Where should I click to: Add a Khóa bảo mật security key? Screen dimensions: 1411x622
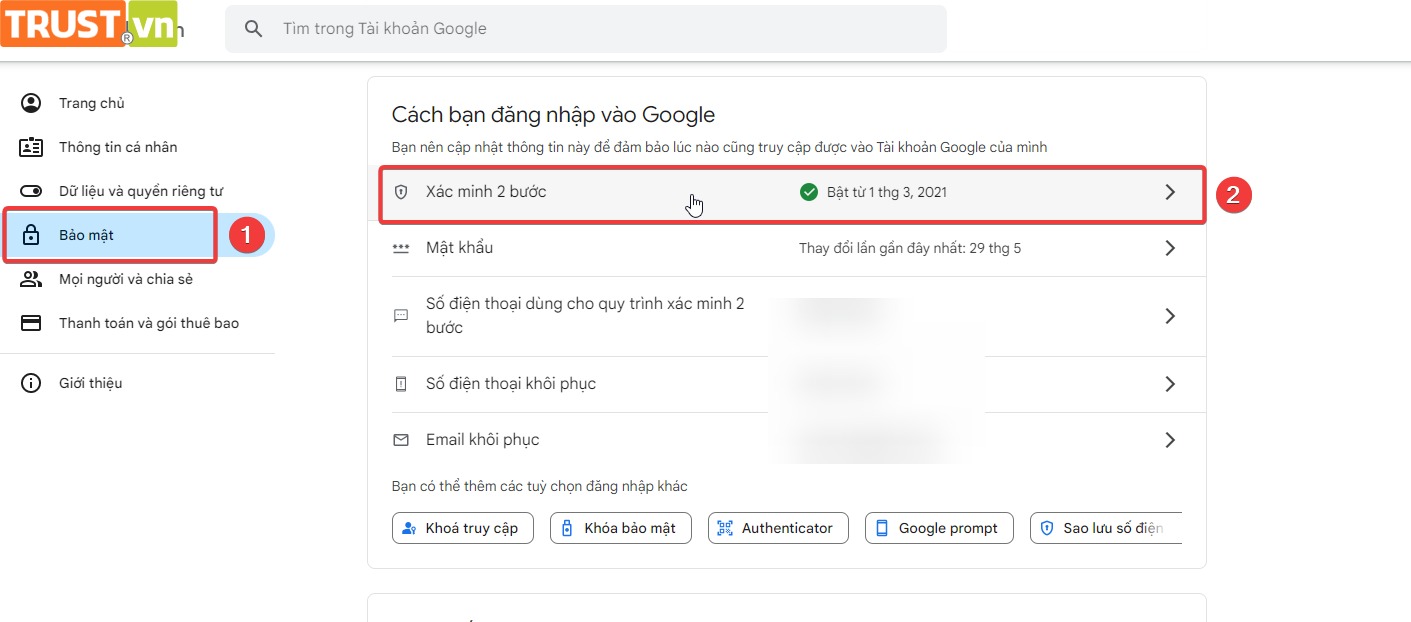coord(621,528)
